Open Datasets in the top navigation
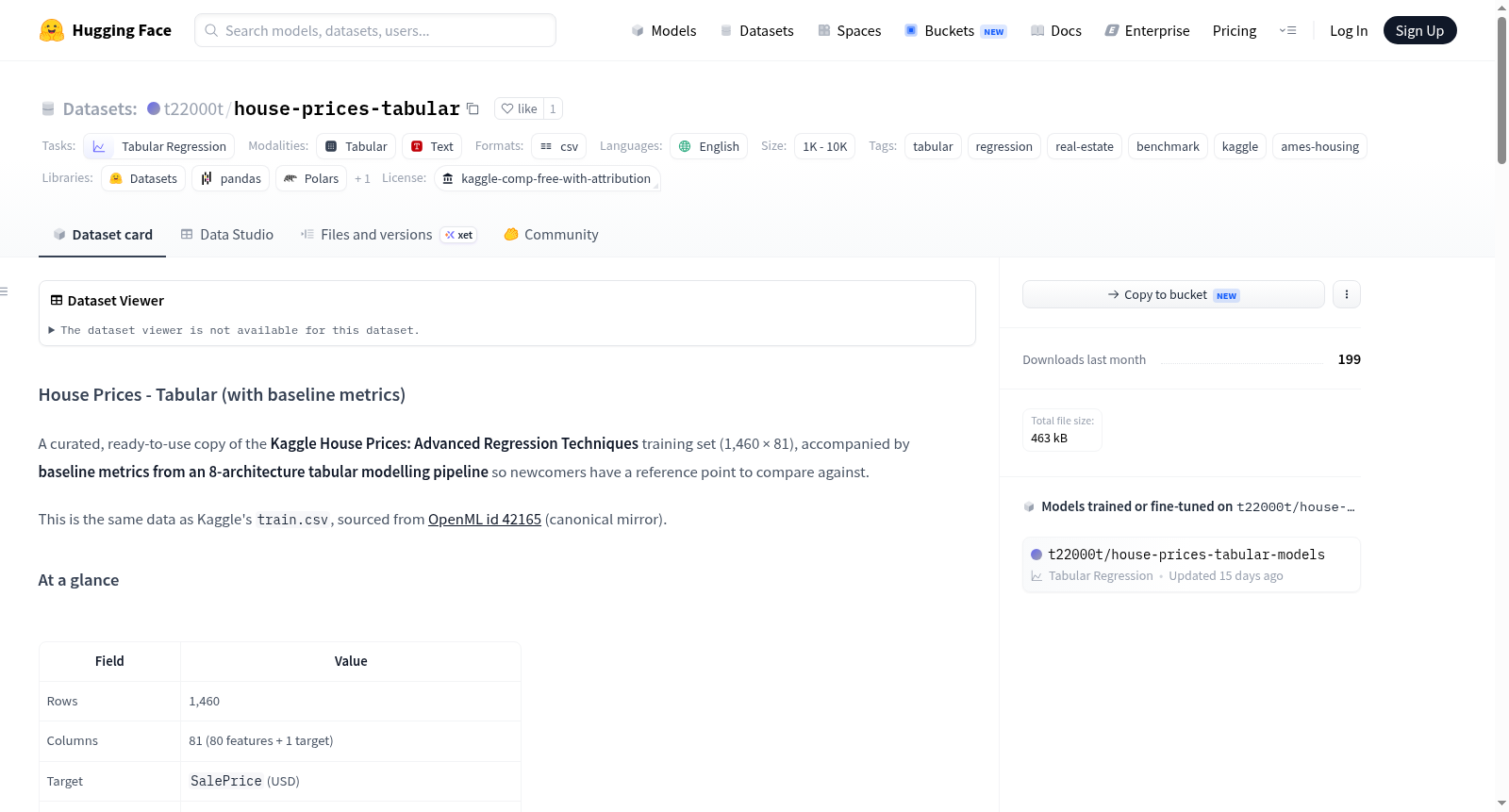The height and width of the screenshot is (812, 1509). (756, 31)
